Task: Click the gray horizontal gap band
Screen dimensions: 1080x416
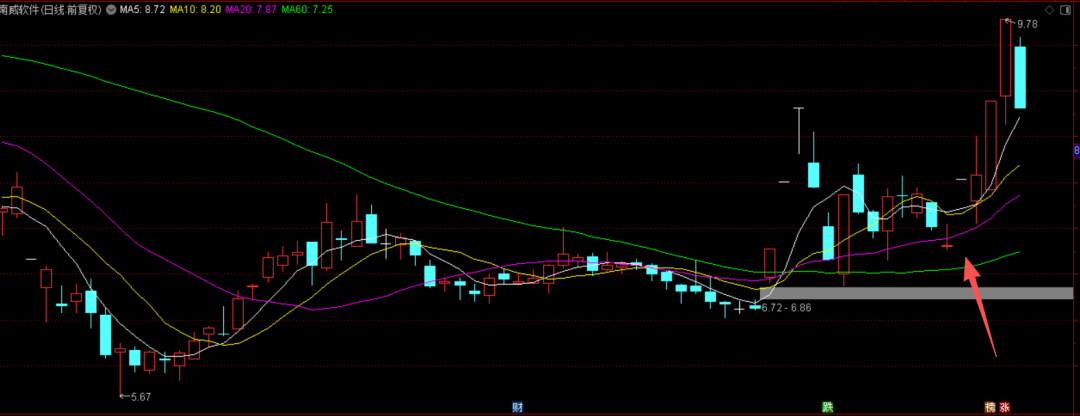Action: tap(916, 293)
